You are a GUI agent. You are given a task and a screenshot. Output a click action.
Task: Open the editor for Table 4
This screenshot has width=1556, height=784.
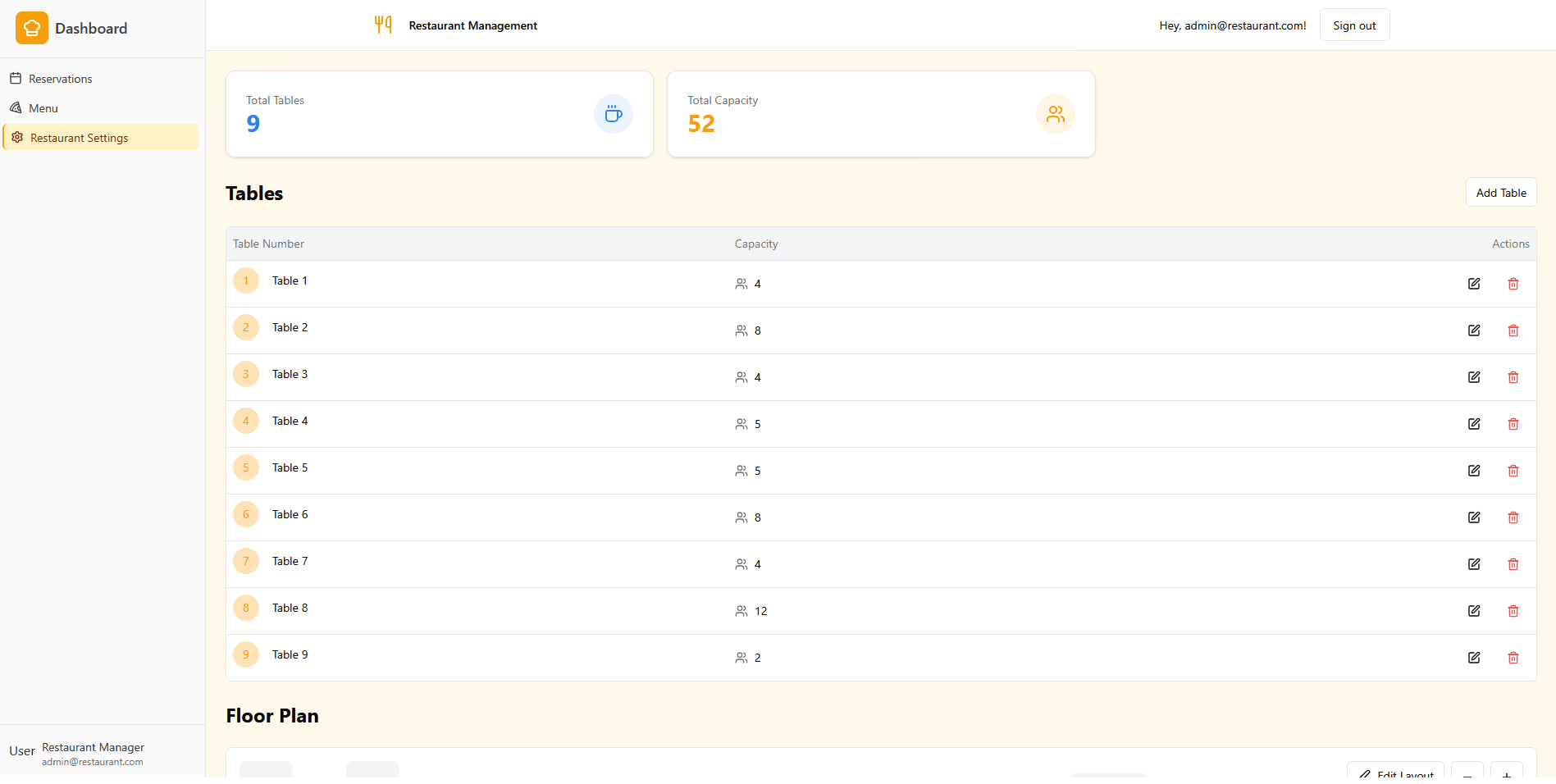click(1474, 424)
